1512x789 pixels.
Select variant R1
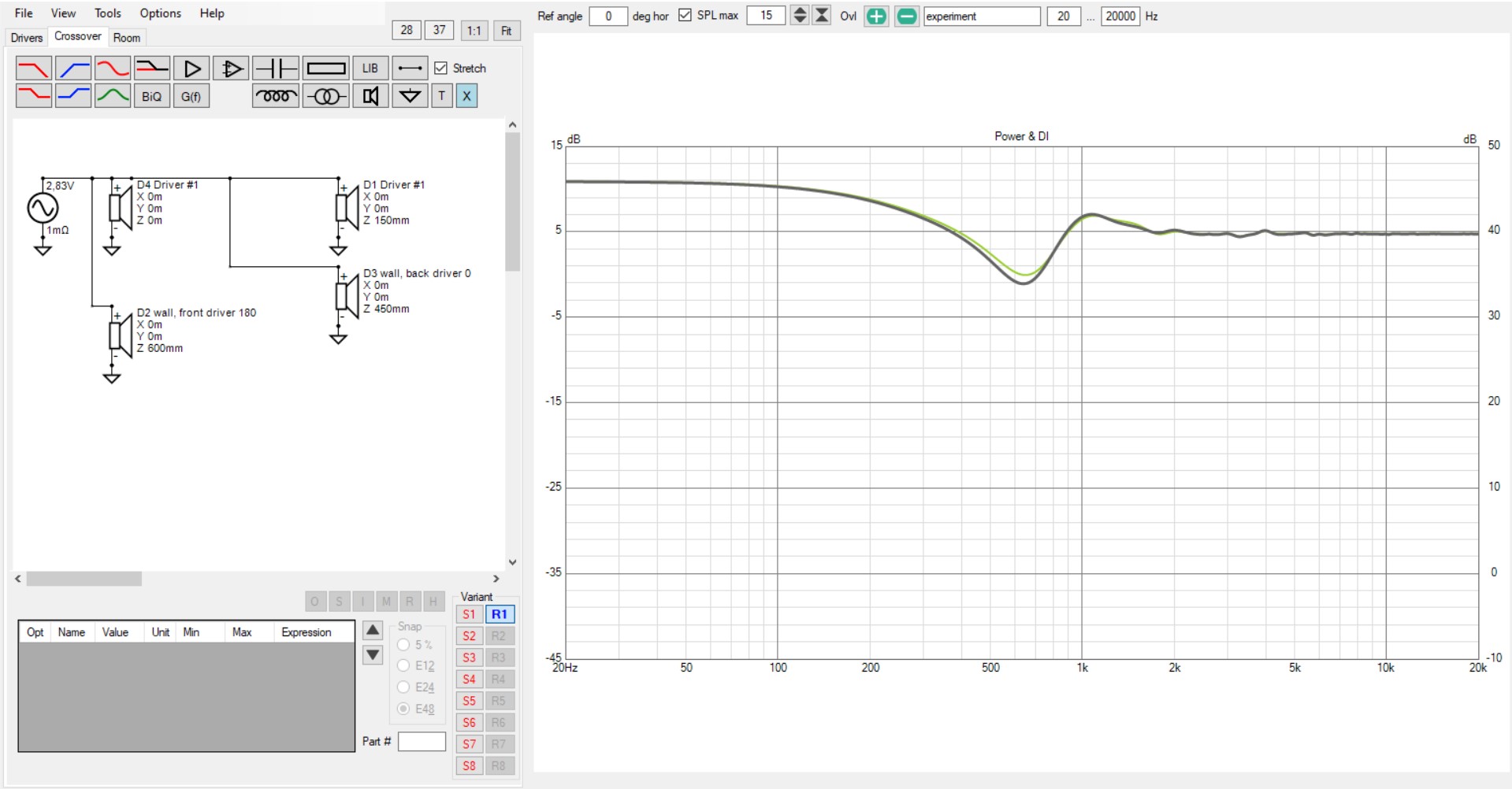[x=500, y=614]
